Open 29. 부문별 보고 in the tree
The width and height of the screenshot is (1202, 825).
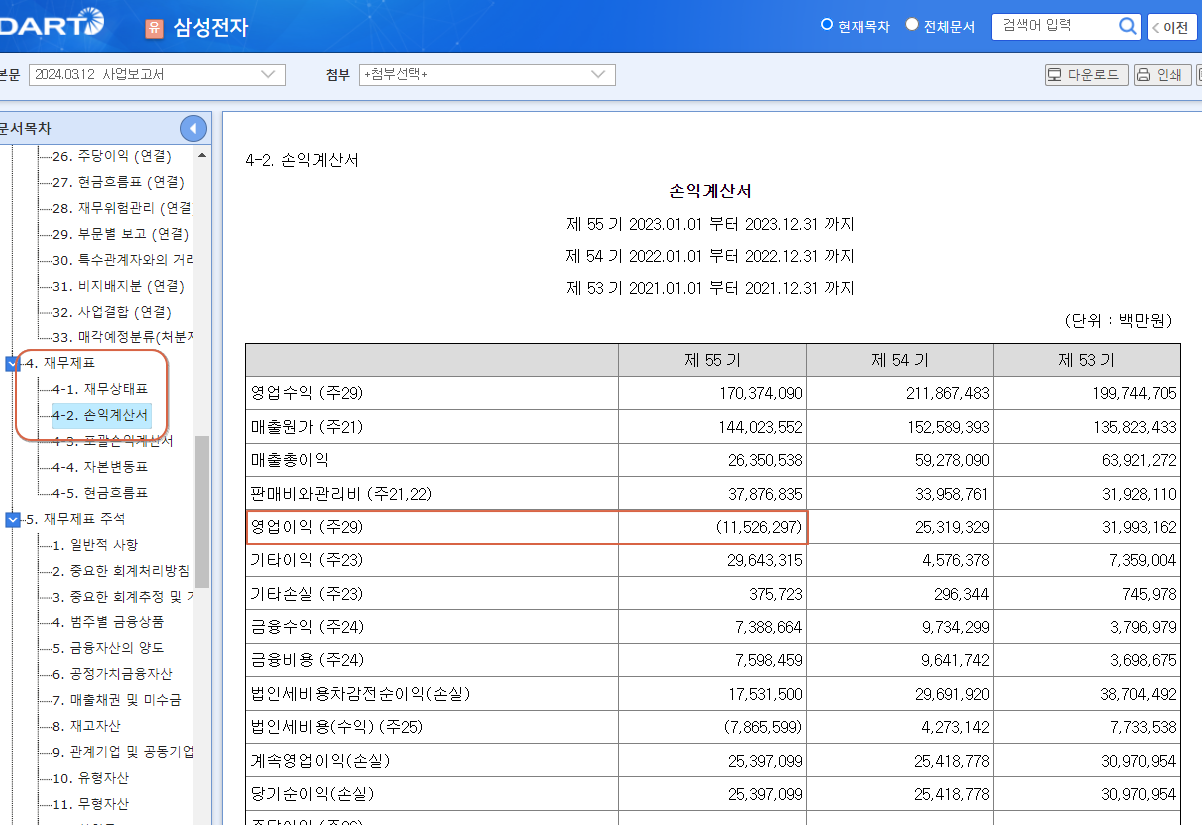tap(120, 234)
